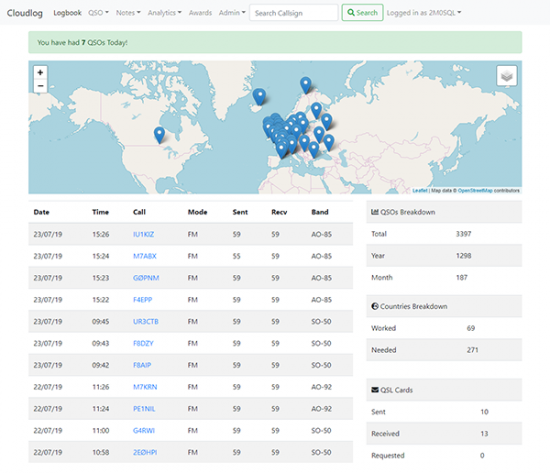Viewport: 550px width, 473px height.
Task: Open callsign PE1NIL details
Action: 144,409
